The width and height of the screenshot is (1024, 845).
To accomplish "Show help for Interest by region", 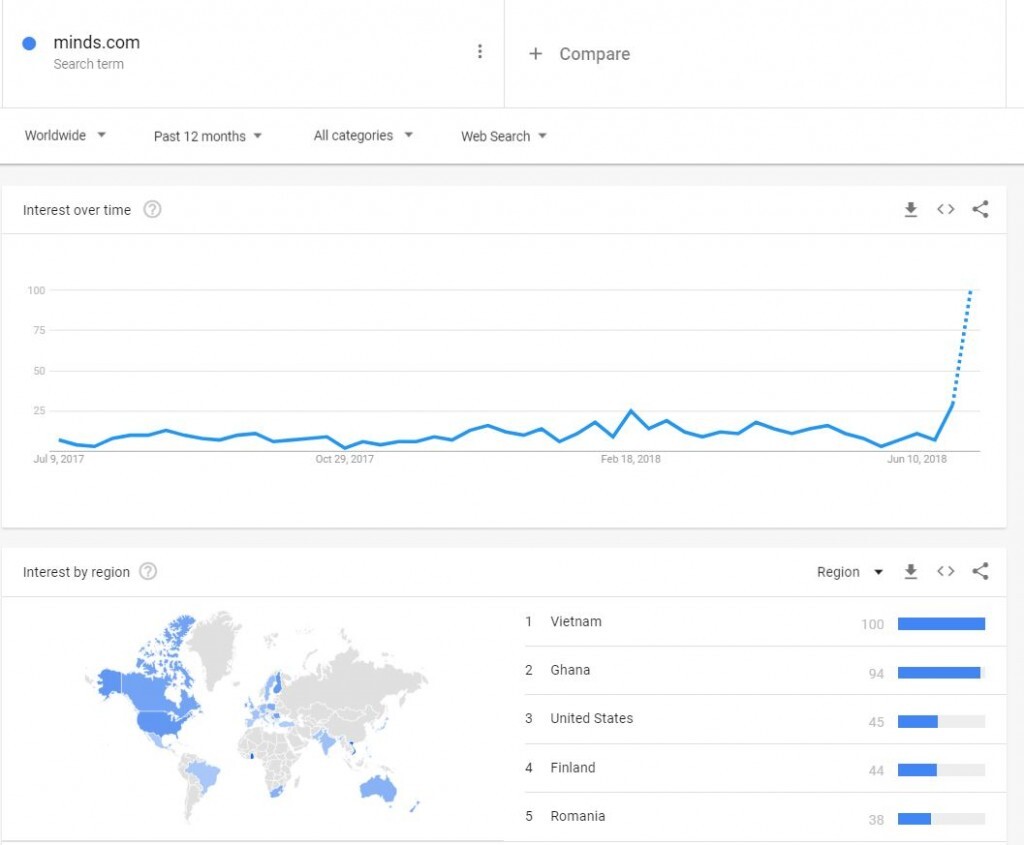I will (x=148, y=572).
